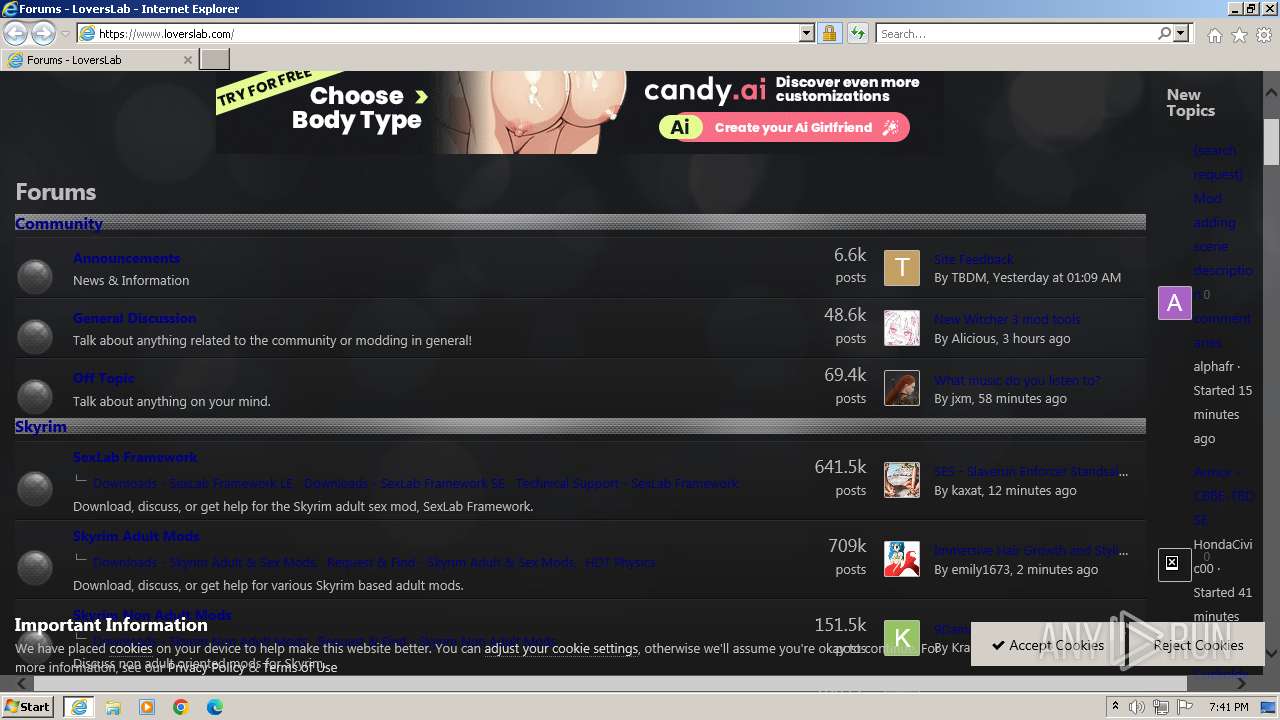Show hidden system tray icons
Screen dimensions: 1280x720
[x=1116, y=707]
